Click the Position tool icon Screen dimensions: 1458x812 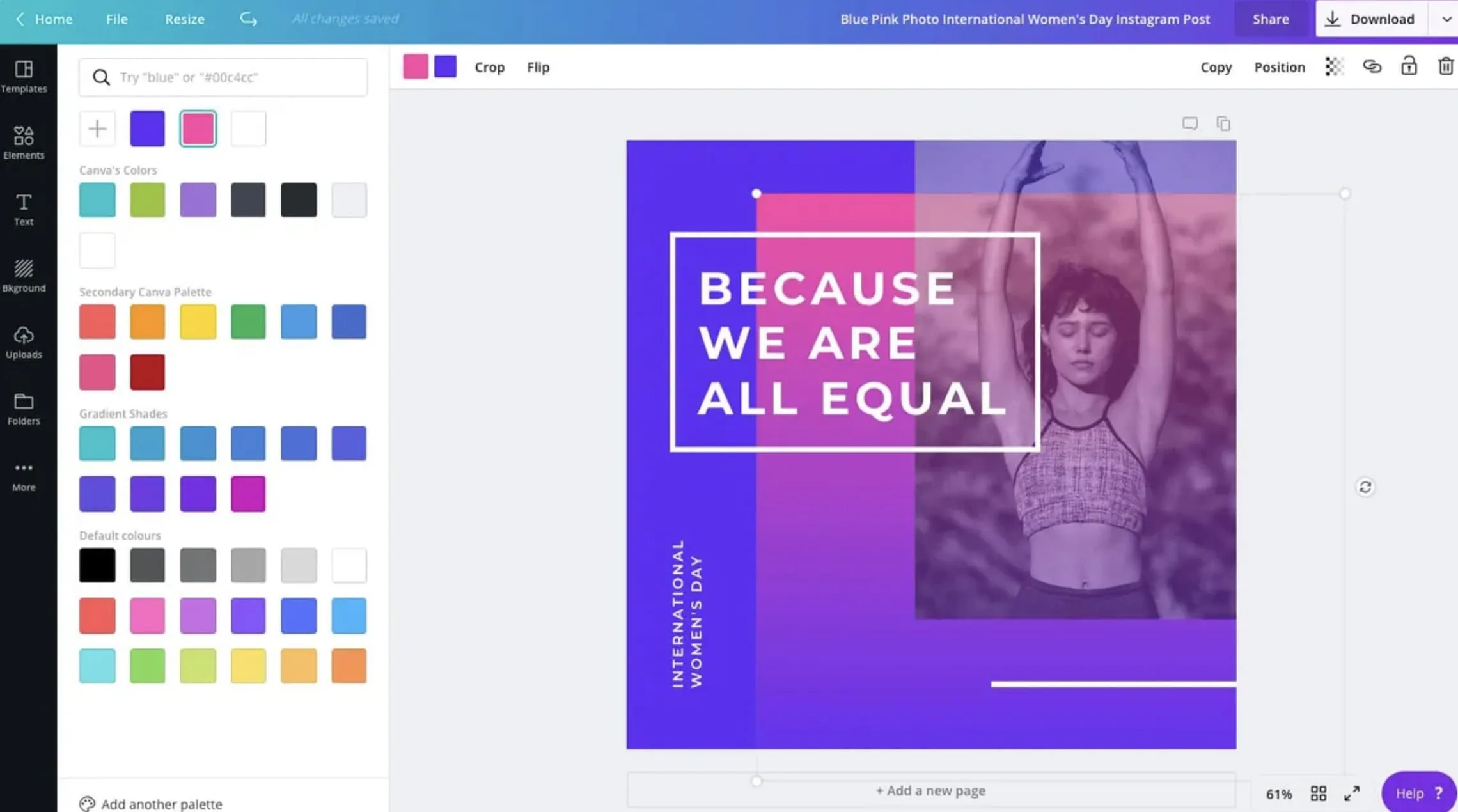pyautogui.click(x=1281, y=66)
